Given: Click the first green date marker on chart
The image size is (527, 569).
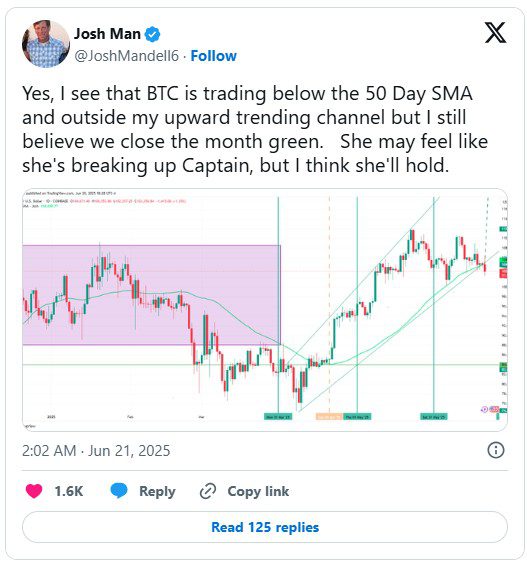Looking at the screenshot, I should [x=278, y=417].
